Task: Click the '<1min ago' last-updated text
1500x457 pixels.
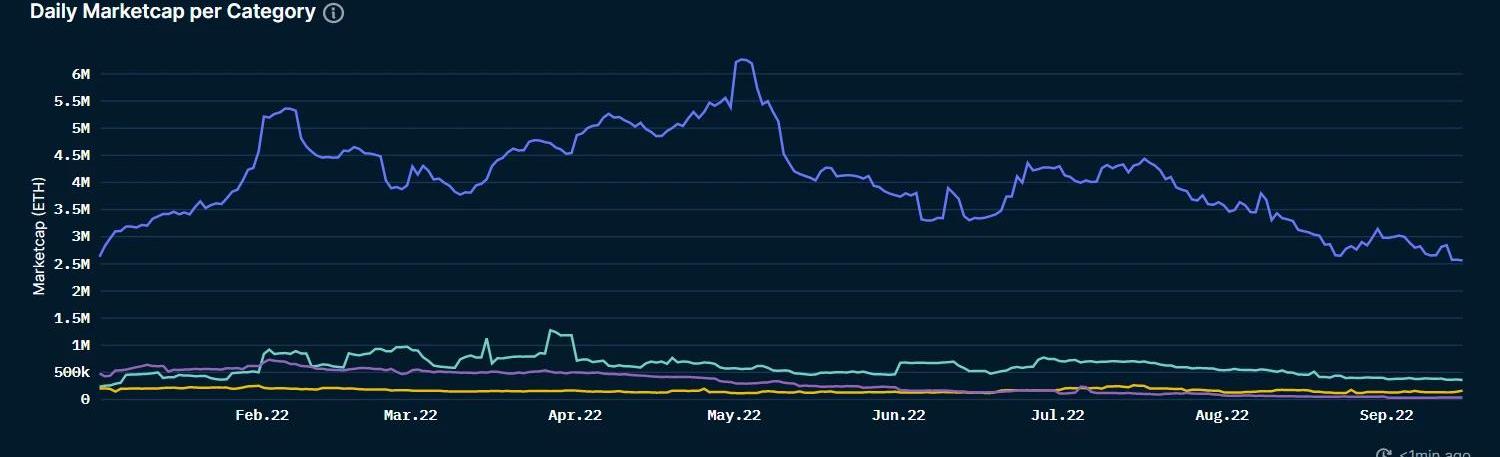Action: tap(1434, 454)
